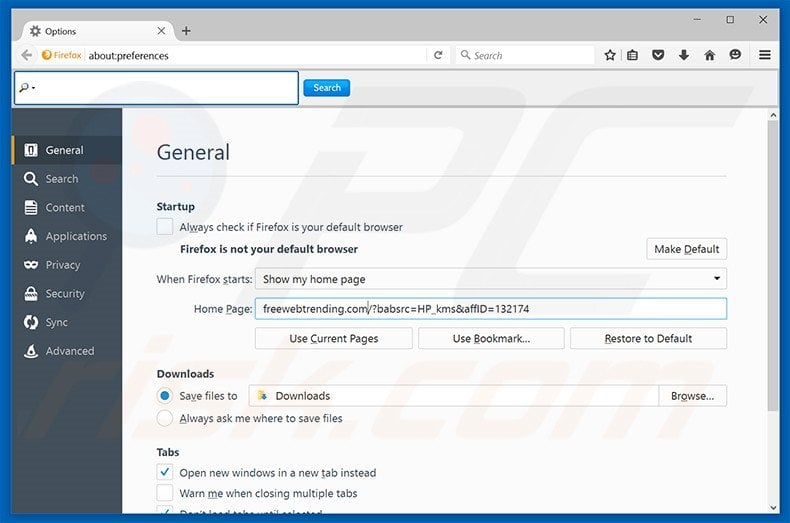This screenshot has width=790, height=523.
Task: Open the Privacy preferences section
Action: click(x=67, y=265)
